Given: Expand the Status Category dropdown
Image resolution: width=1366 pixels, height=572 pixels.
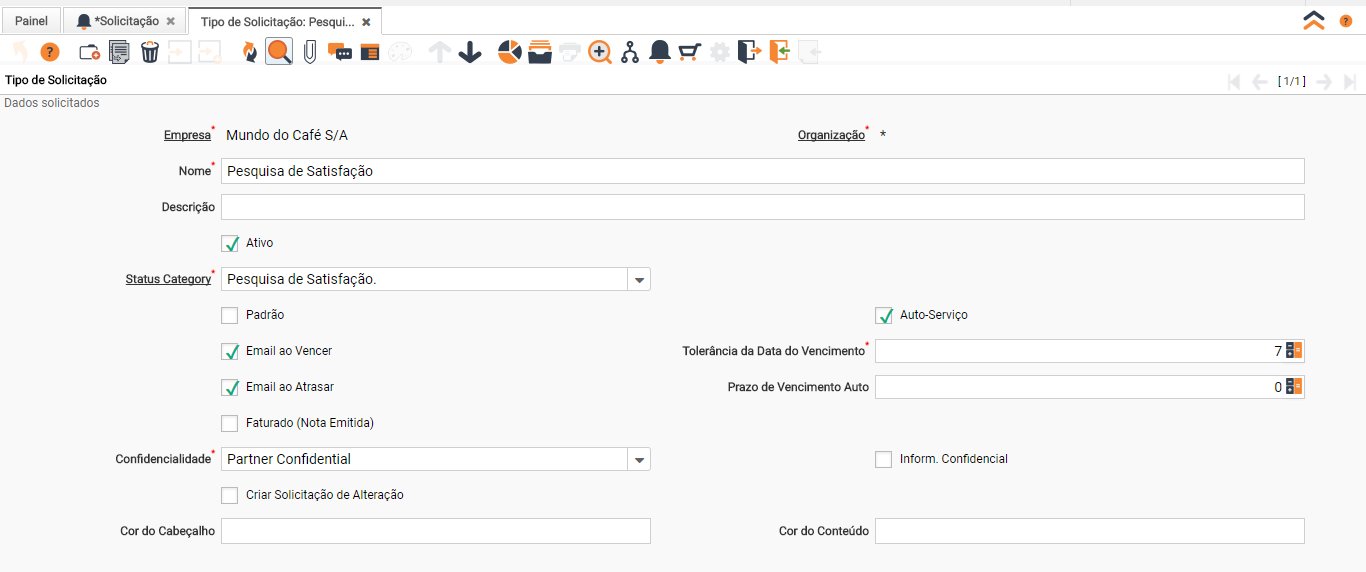Looking at the screenshot, I should (639, 280).
